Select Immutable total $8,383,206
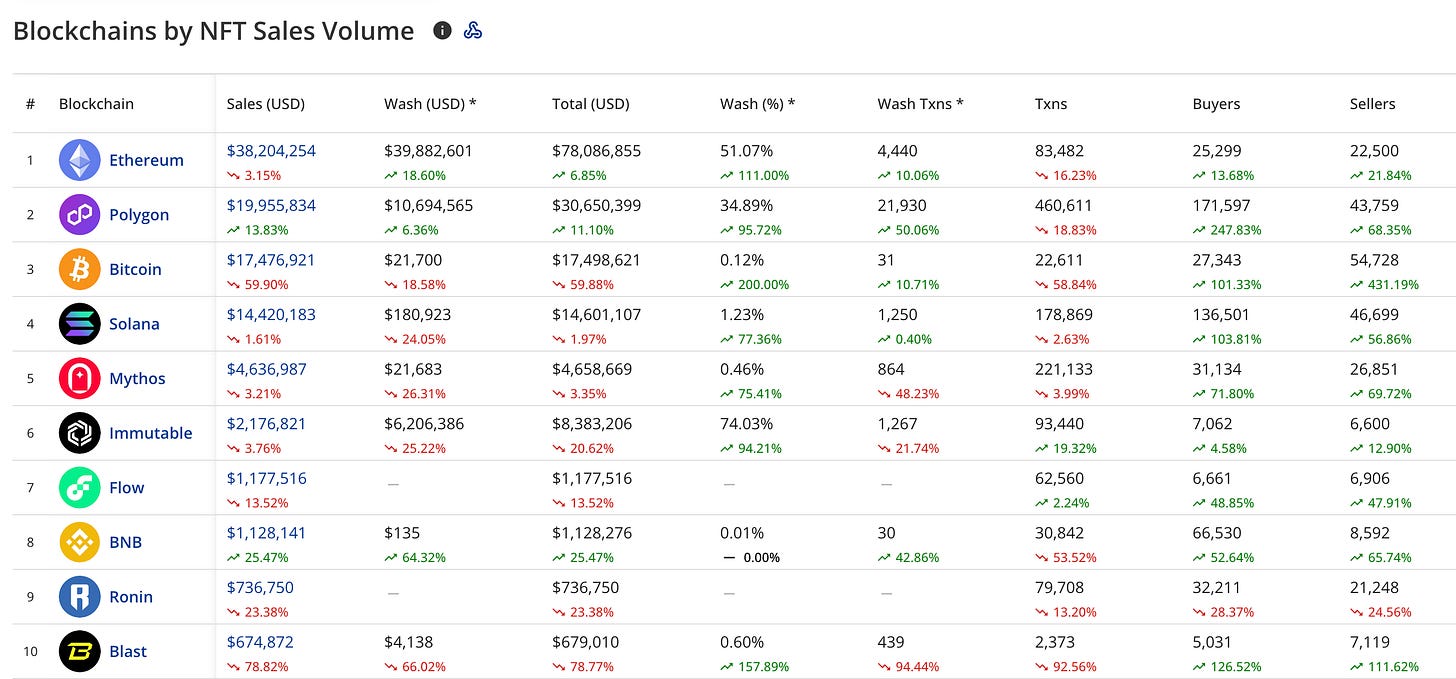The image size is (1456, 679). tap(592, 423)
